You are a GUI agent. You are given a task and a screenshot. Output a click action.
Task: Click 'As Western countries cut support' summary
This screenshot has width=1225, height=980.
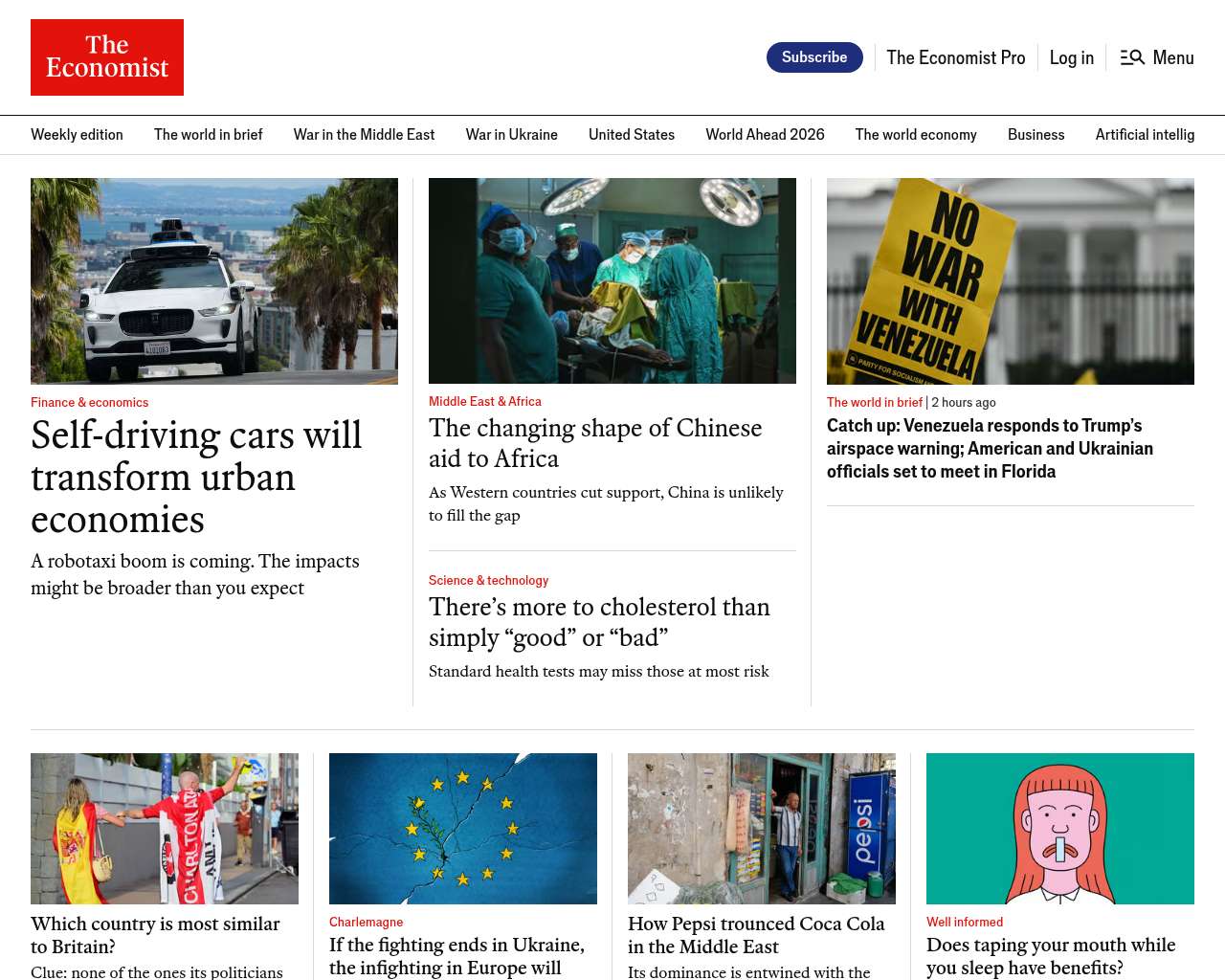click(606, 503)
